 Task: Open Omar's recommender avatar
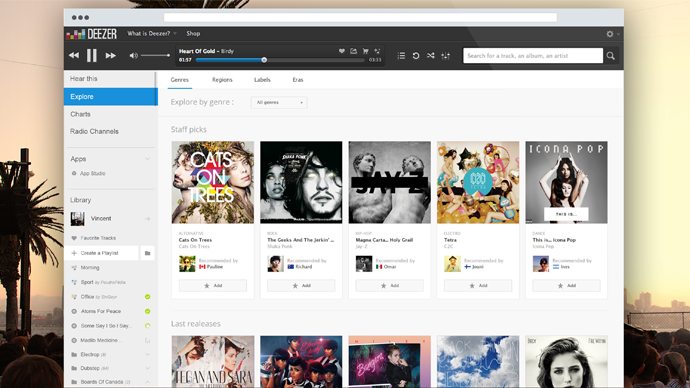click(x=364, y=264)
